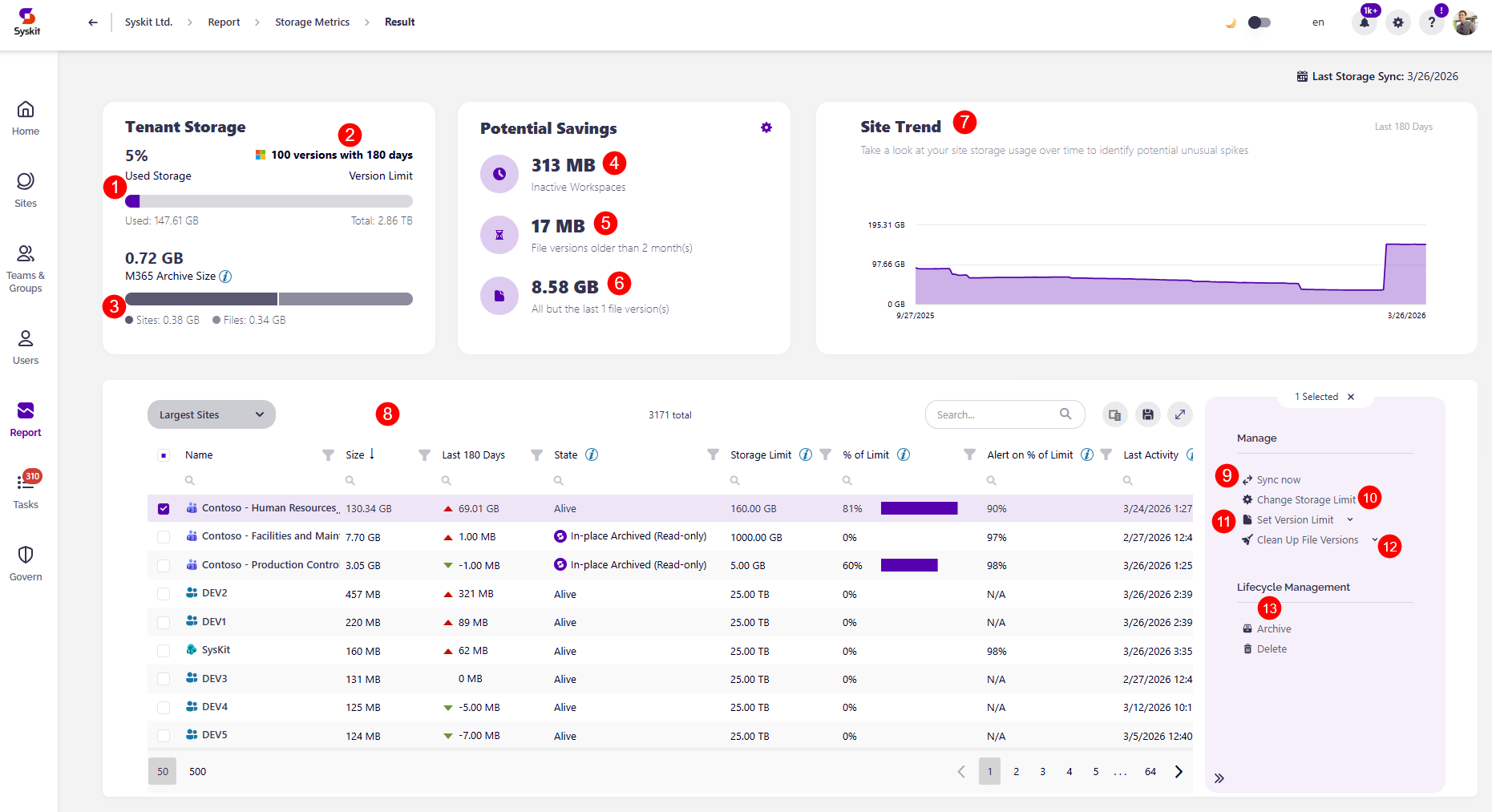Open the Largest Sites dropdown
Viewport: 1492px width, 812px height.
click(211, 414)
